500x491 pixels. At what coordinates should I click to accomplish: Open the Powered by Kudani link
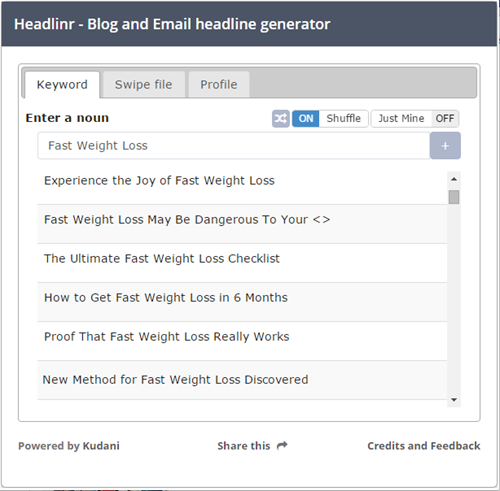(69, 446)
